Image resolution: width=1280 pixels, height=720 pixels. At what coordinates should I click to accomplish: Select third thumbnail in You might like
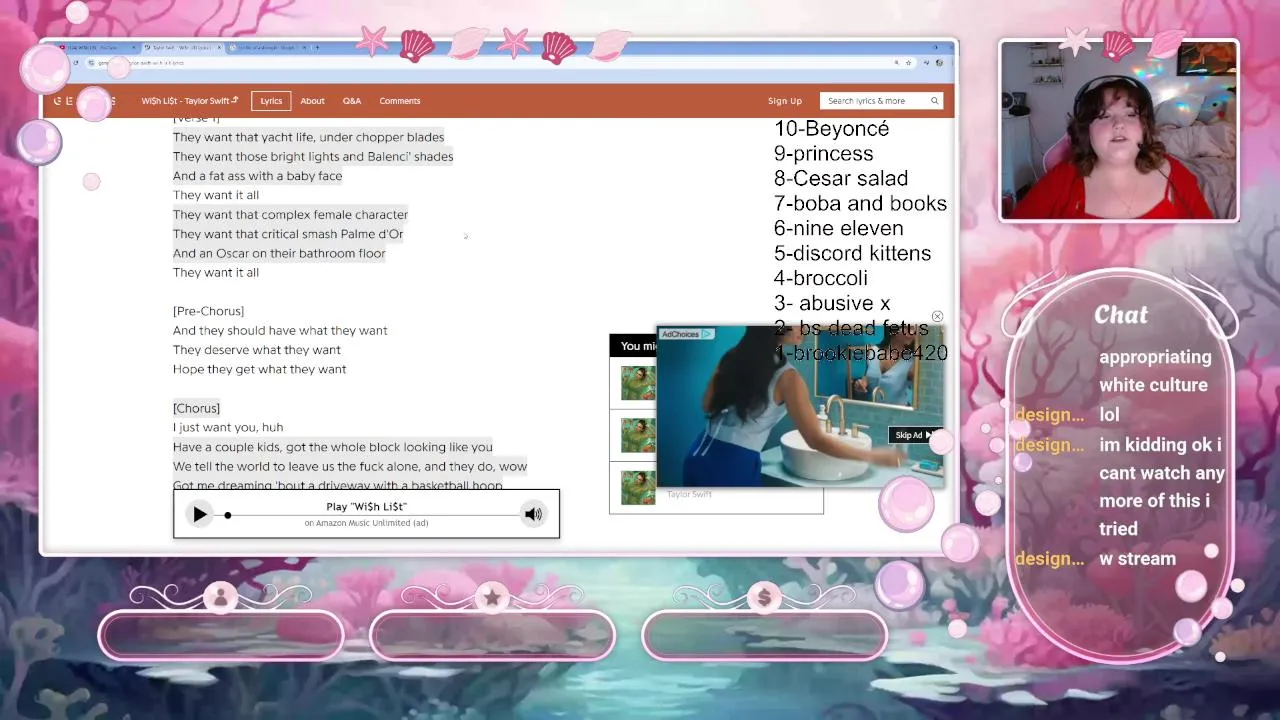pos(638,487)
